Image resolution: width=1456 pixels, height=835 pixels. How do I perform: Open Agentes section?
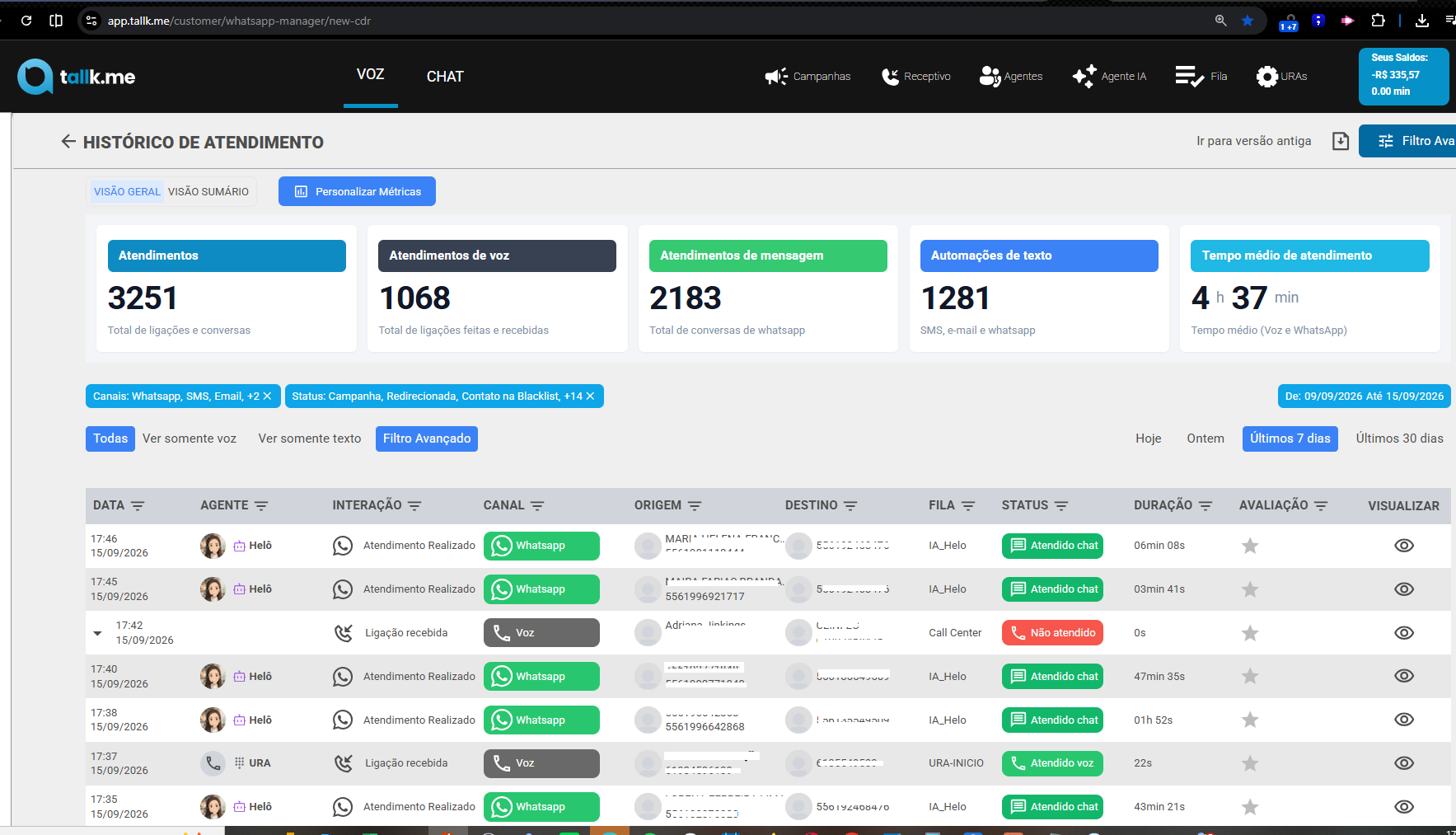(x=1011, y=77)
